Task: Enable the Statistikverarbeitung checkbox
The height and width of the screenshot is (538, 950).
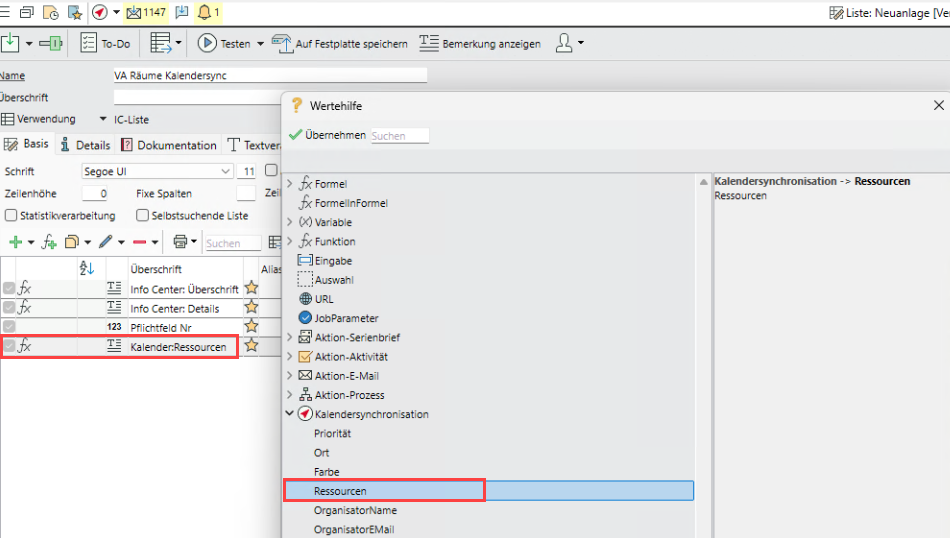Action: 11,215
